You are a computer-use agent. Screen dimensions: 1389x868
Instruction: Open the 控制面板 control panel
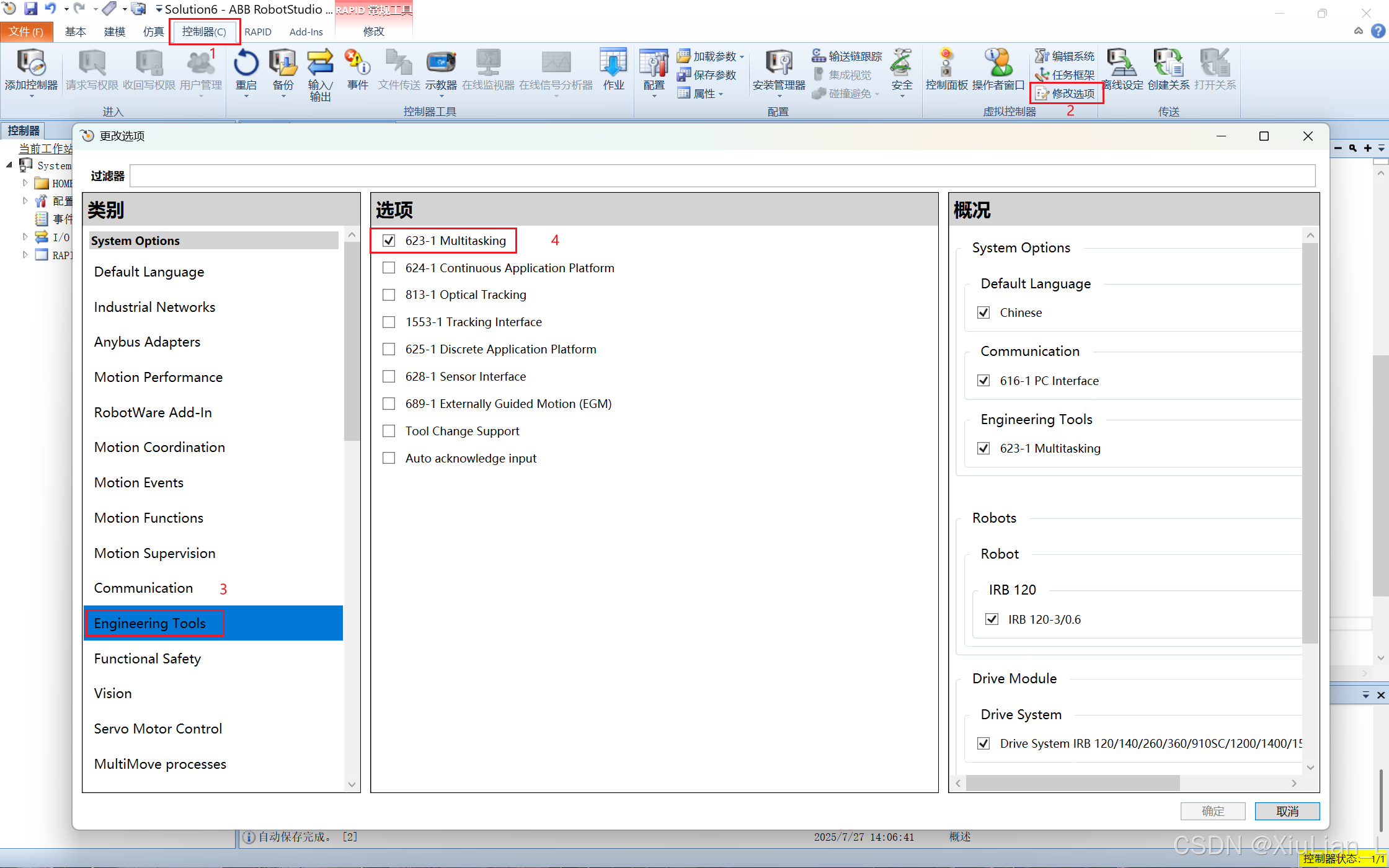pos(946,70)
